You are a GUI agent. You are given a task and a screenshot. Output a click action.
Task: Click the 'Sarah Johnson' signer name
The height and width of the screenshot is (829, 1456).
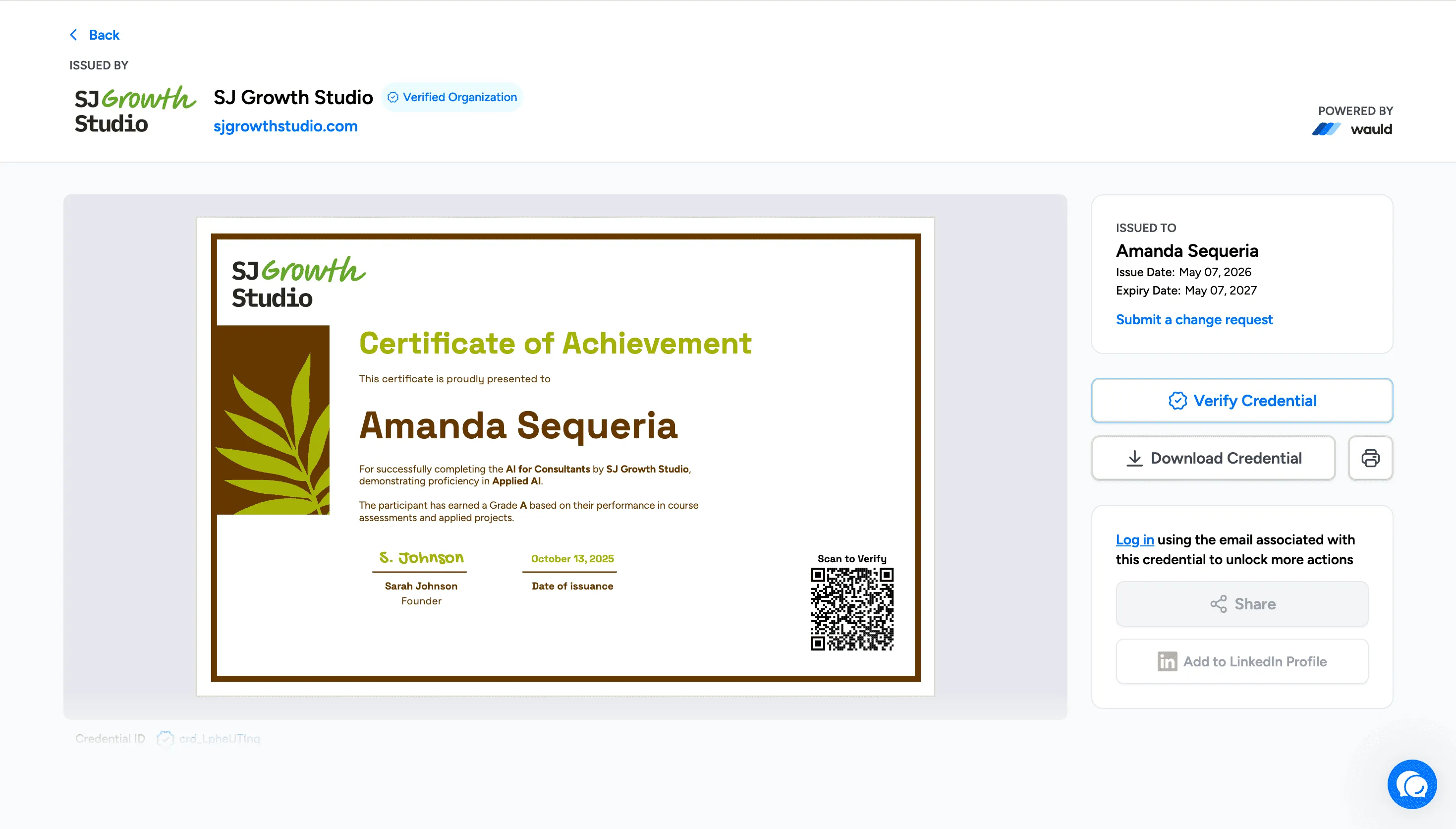[421, 586]
